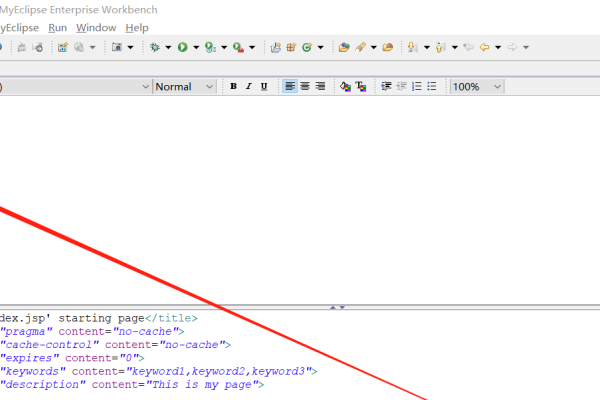Center align the text
This screenshot has height=400, width=600.
pyautogui.click(x=305, y=87)
